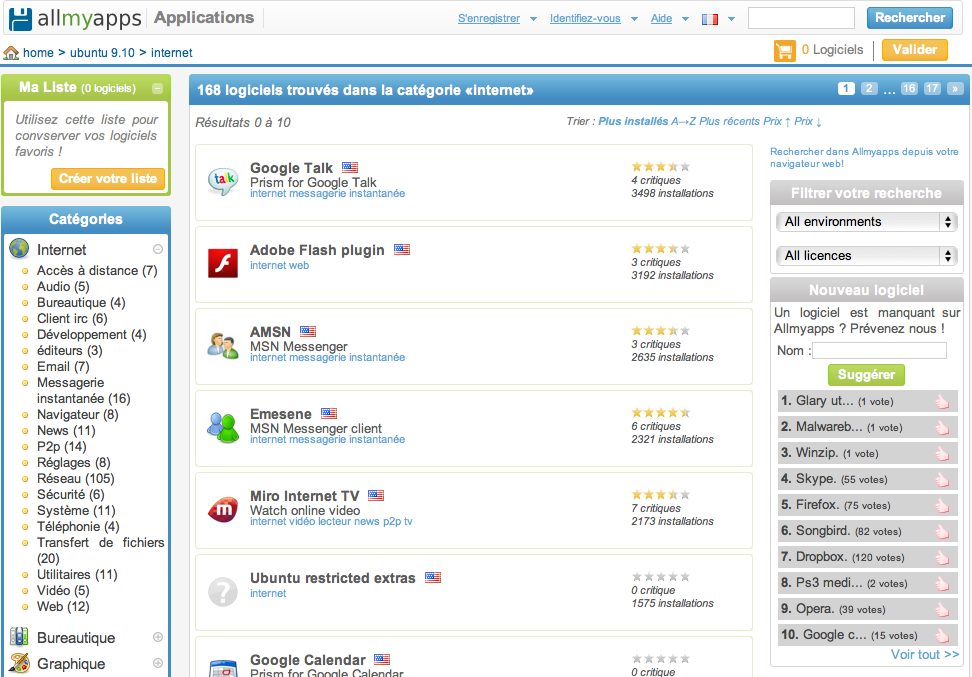Go to next results page arrow
This screenshot has width=972, height=677.
tap(955, 89)
